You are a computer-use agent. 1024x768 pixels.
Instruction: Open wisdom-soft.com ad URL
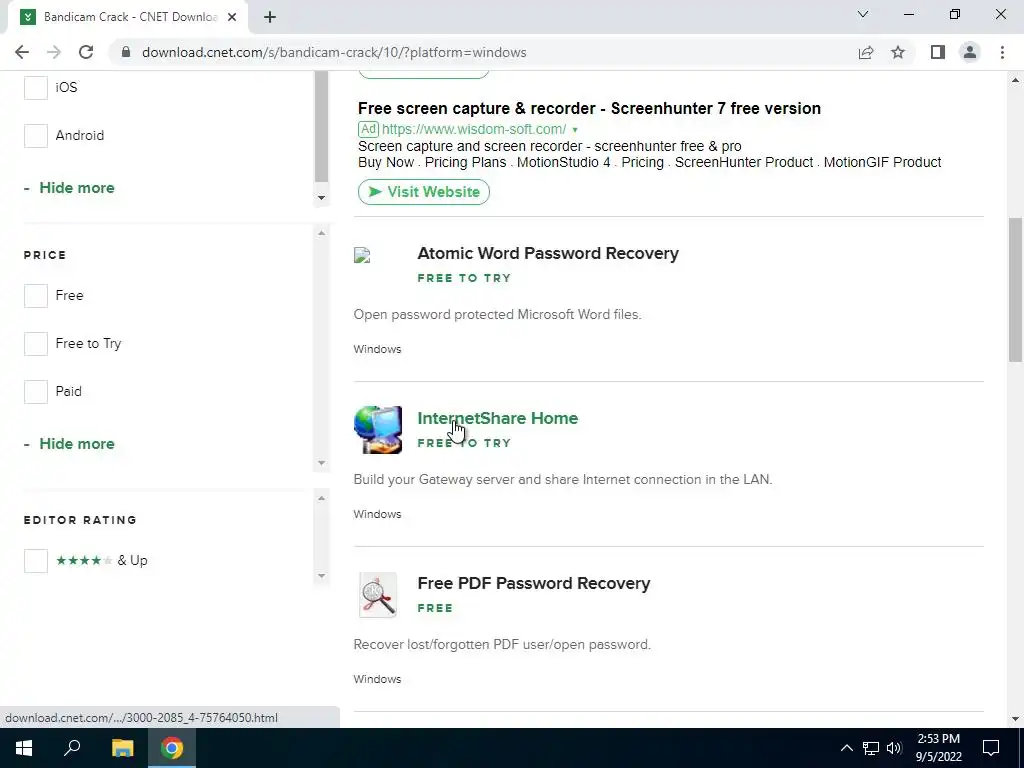click(x=473, y=129)
